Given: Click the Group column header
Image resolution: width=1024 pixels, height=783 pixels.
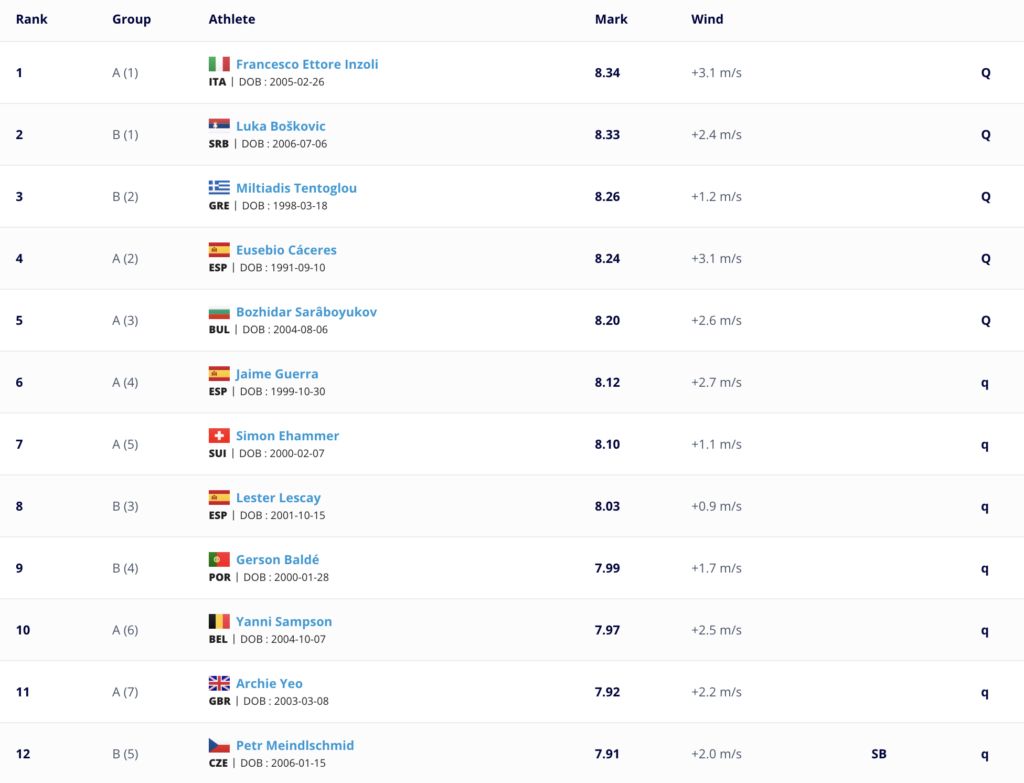Looking at the screenshot, I should coord(131,19).
